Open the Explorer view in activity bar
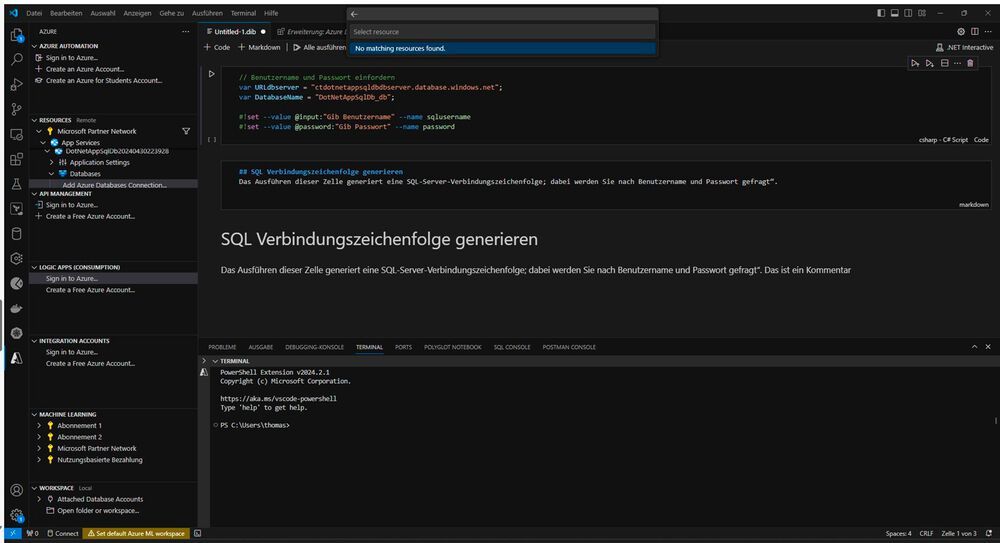 point(17,34)
